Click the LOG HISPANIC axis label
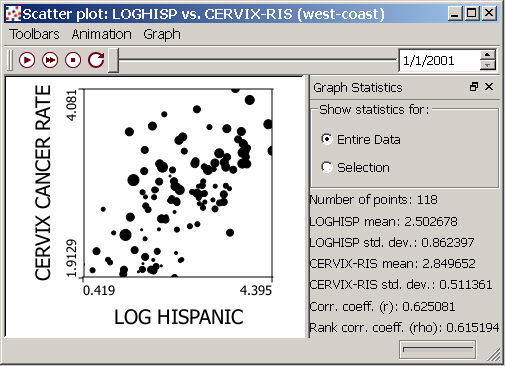The height and width of the screenshot is (366, 505). tap(179, 317)
